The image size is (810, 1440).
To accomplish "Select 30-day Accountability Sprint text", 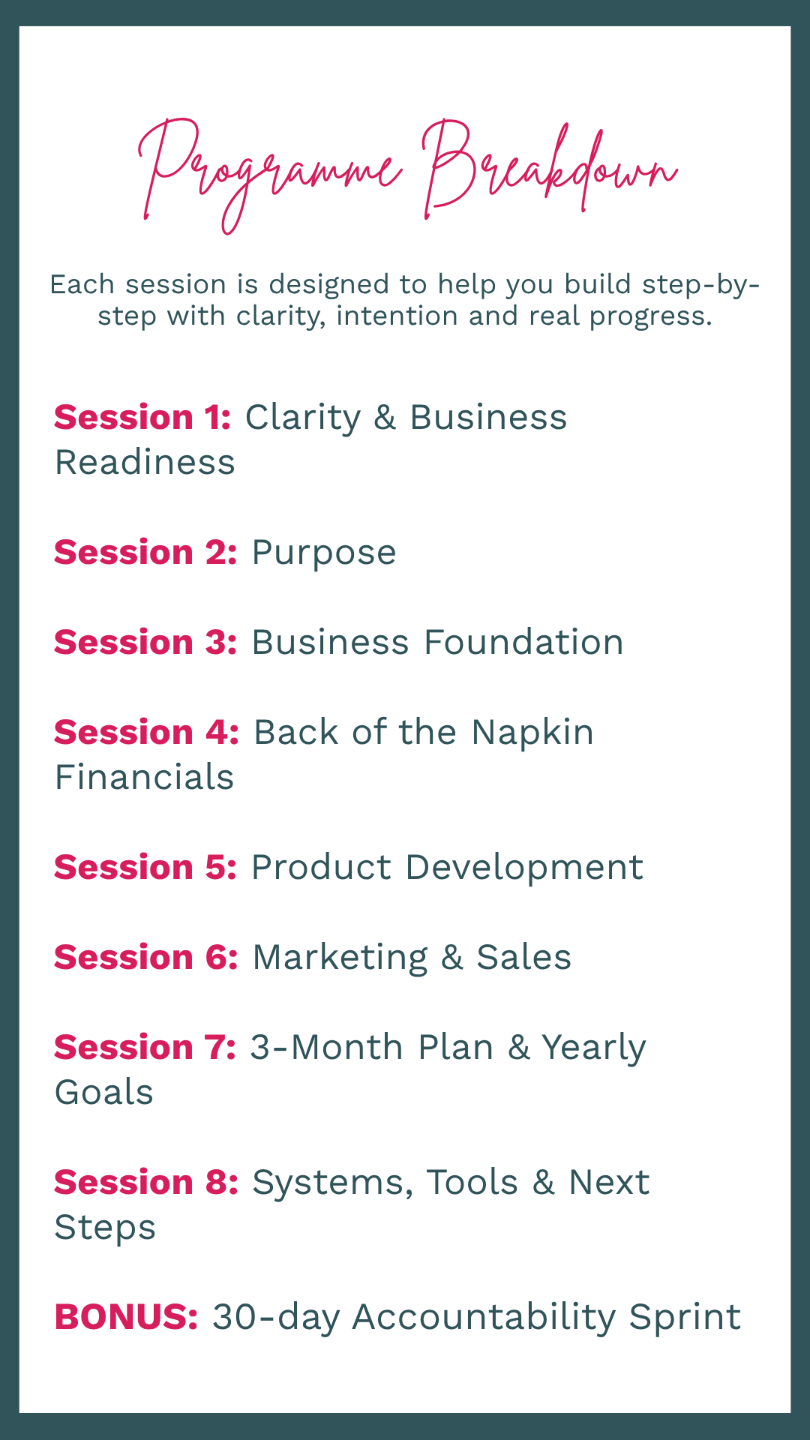I will [477, 1318].
